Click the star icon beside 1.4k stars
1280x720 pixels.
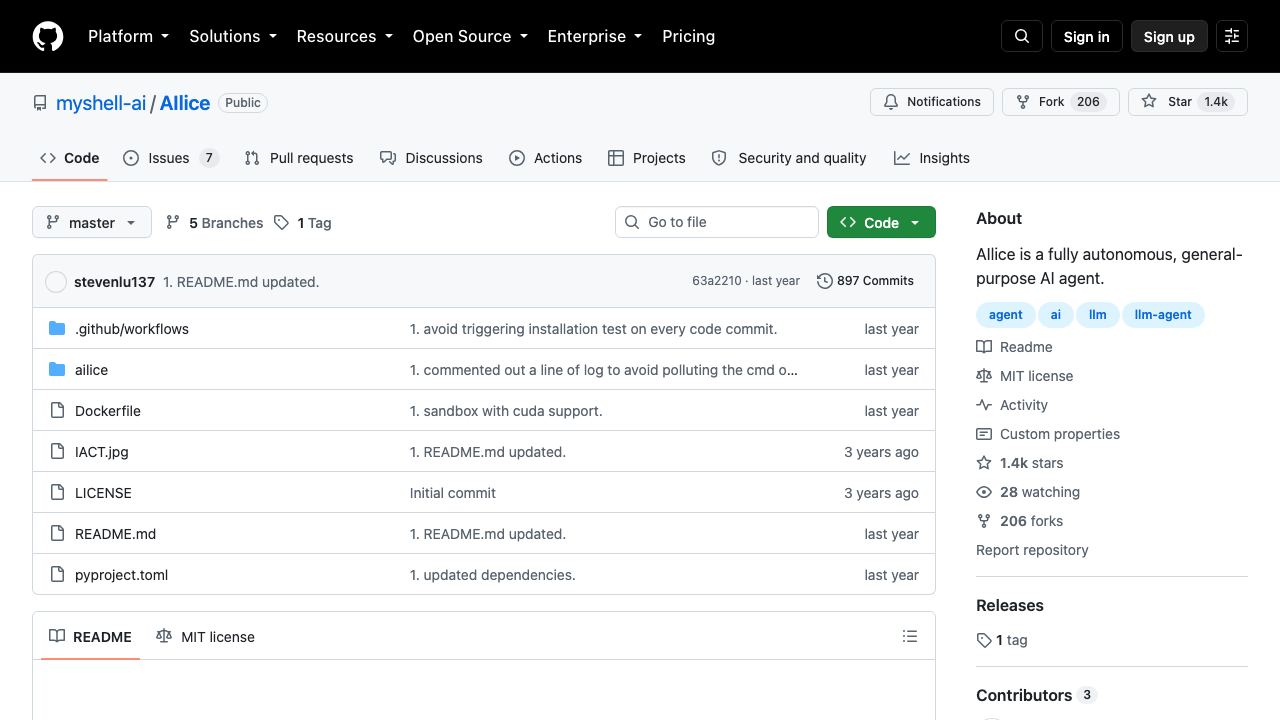tap(984, 463)
